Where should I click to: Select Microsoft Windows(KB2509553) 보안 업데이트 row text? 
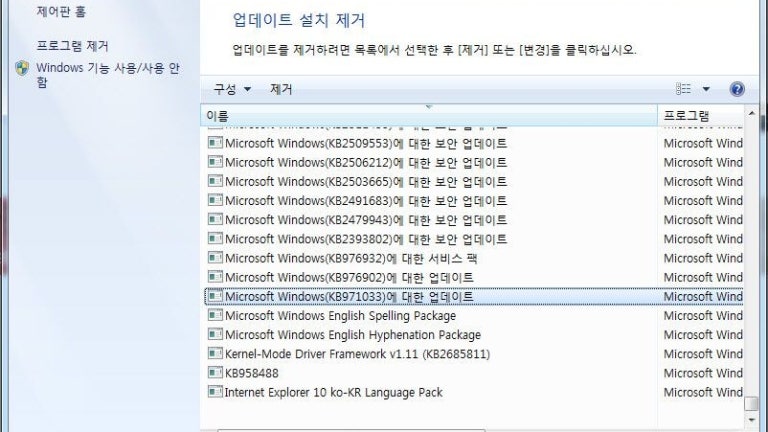point(366,144)
